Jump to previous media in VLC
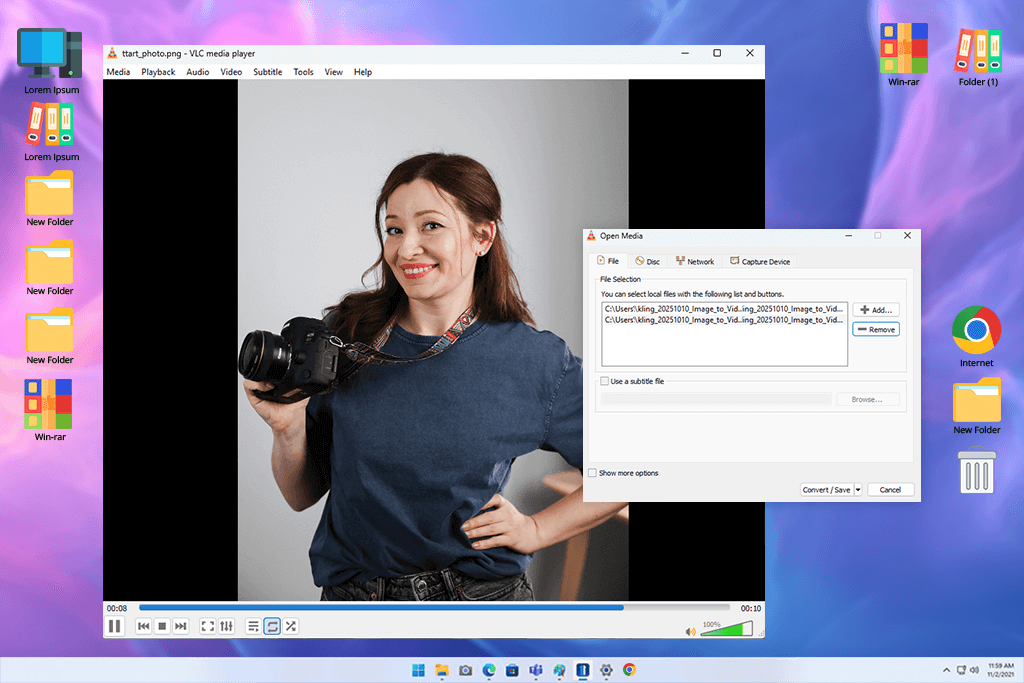 point(144,626)
